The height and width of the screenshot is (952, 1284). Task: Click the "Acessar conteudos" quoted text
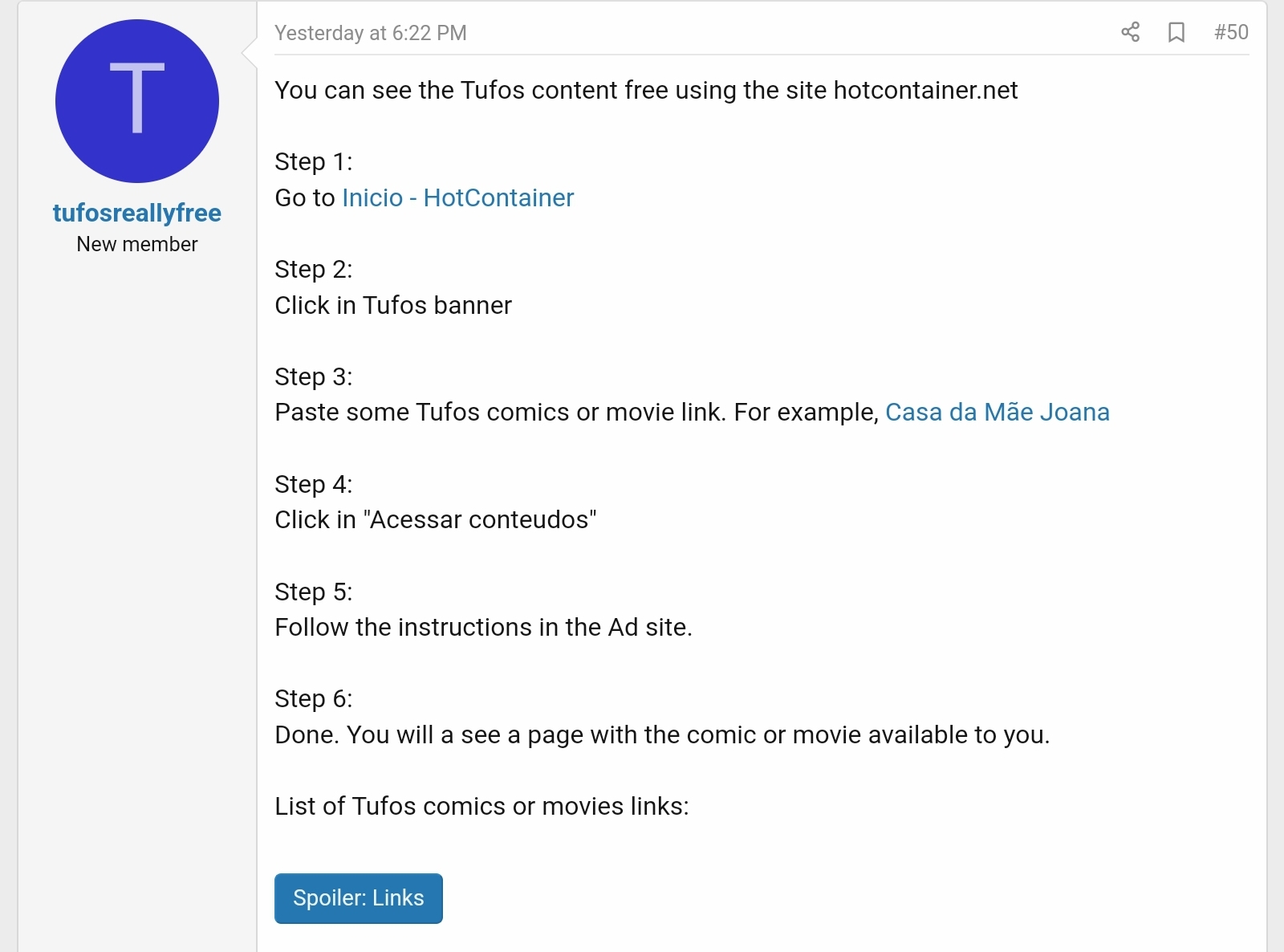tap(480, 519)
